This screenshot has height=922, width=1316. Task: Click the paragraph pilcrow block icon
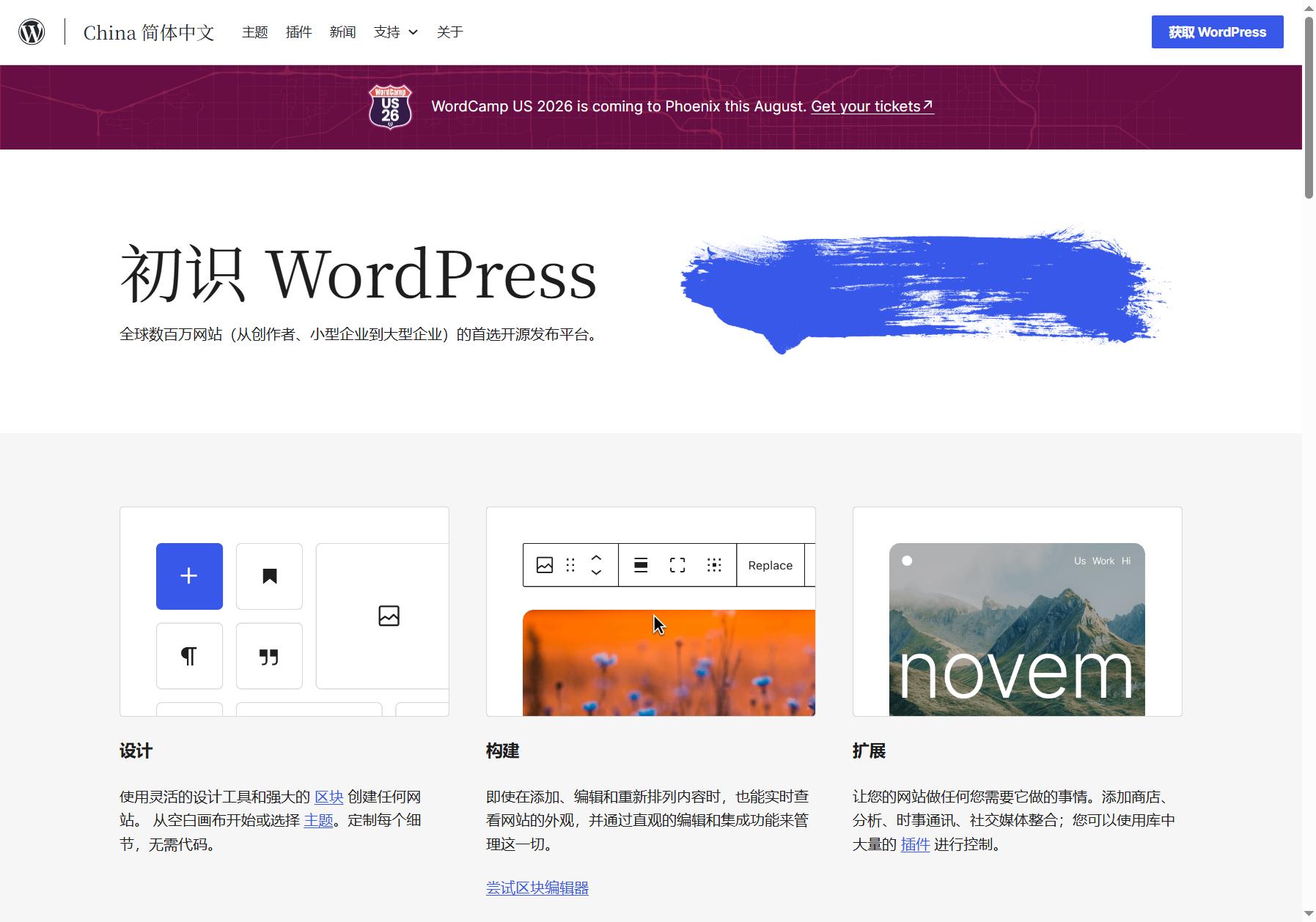pyautogui.click(x=189, y=656)
